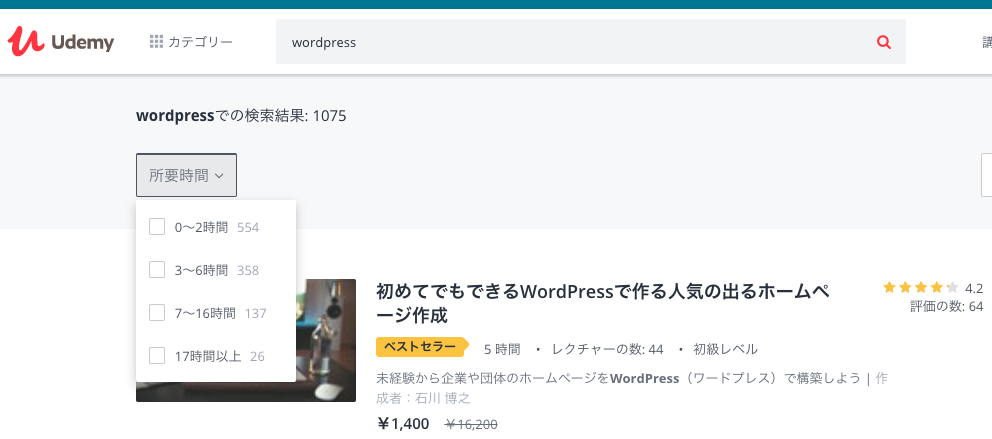Viewport: 992px width, 439px height.
Task: Click the star rating 4.2
Action: [933, 288]
